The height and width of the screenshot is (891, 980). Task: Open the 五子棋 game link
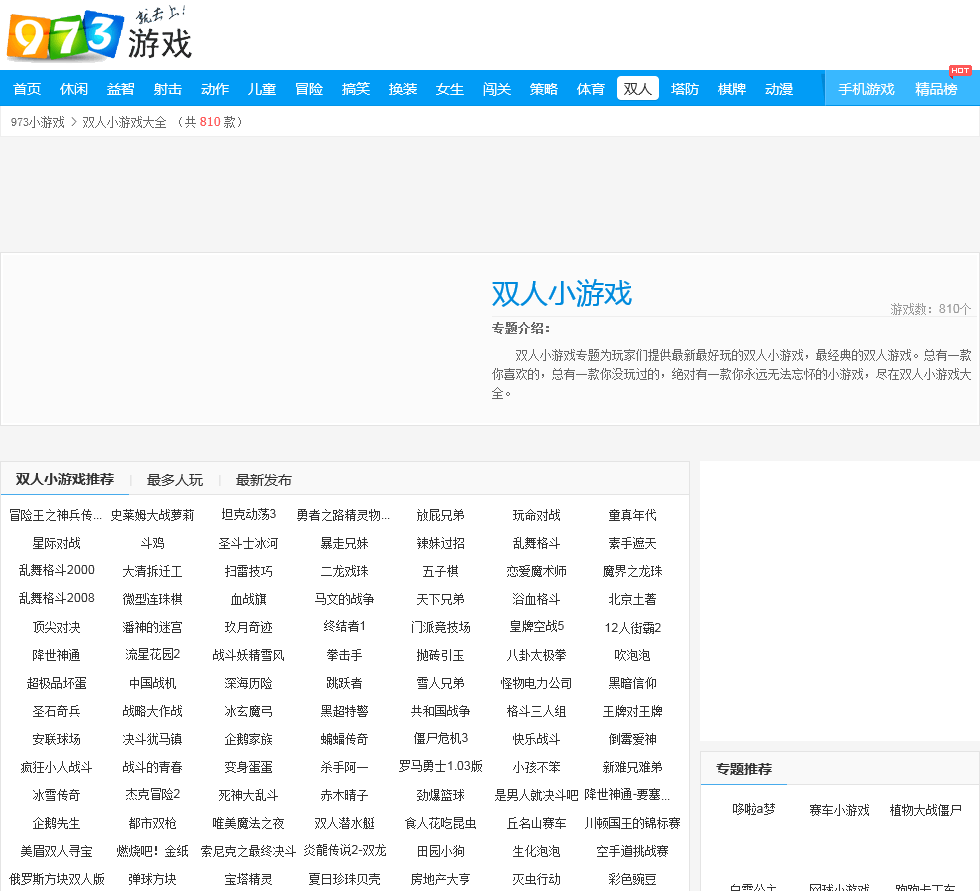440,571
